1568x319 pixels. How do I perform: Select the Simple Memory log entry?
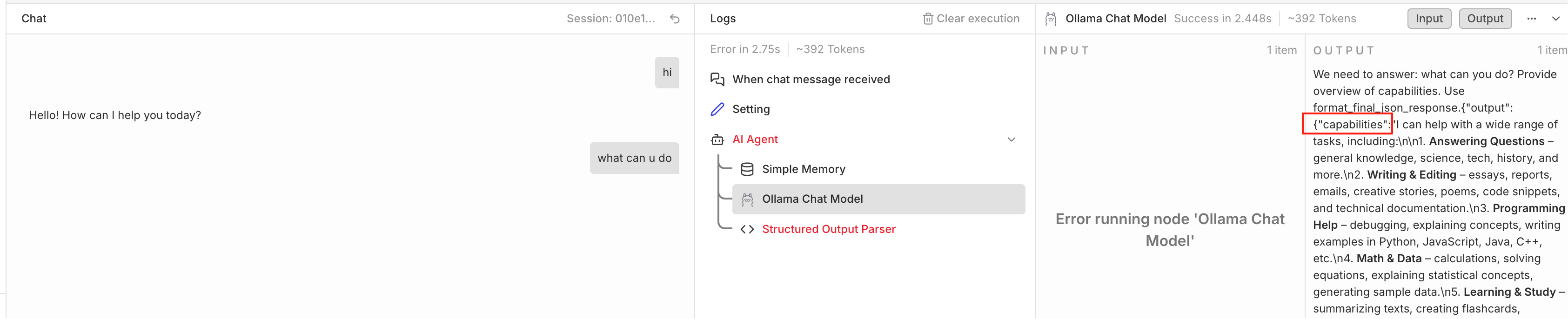804,169
